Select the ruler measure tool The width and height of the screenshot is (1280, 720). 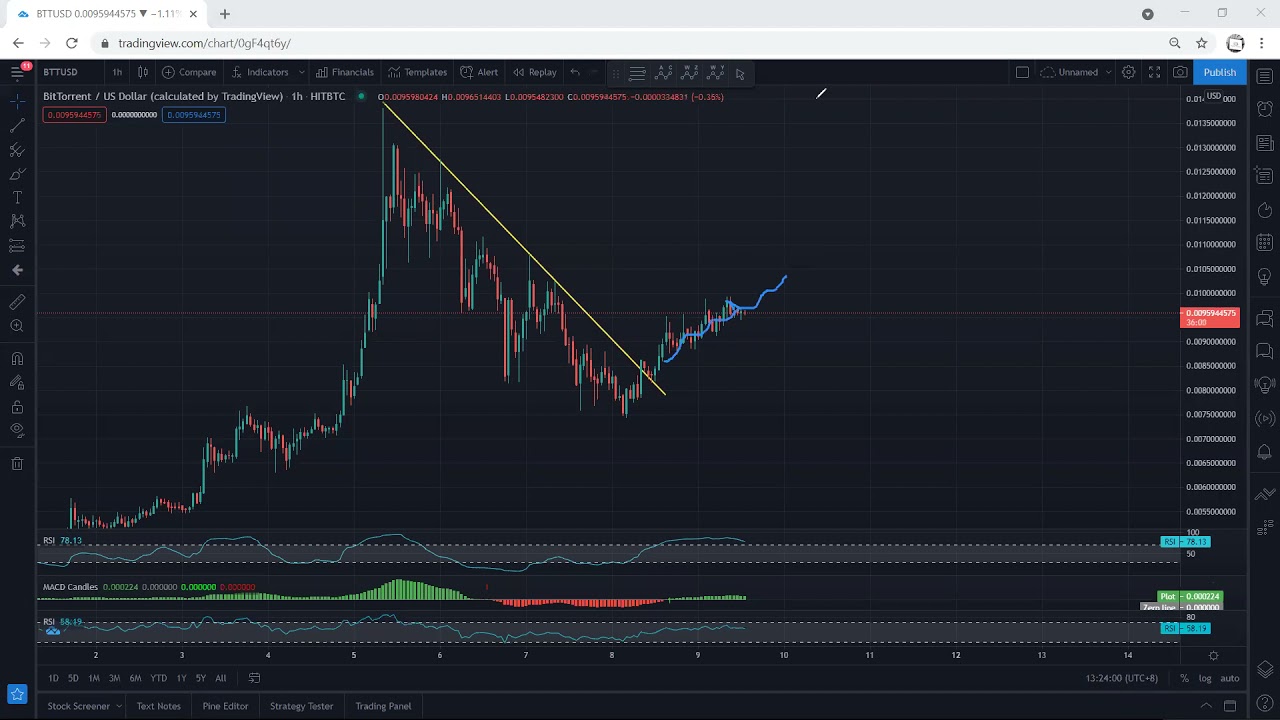coord(17,302)
